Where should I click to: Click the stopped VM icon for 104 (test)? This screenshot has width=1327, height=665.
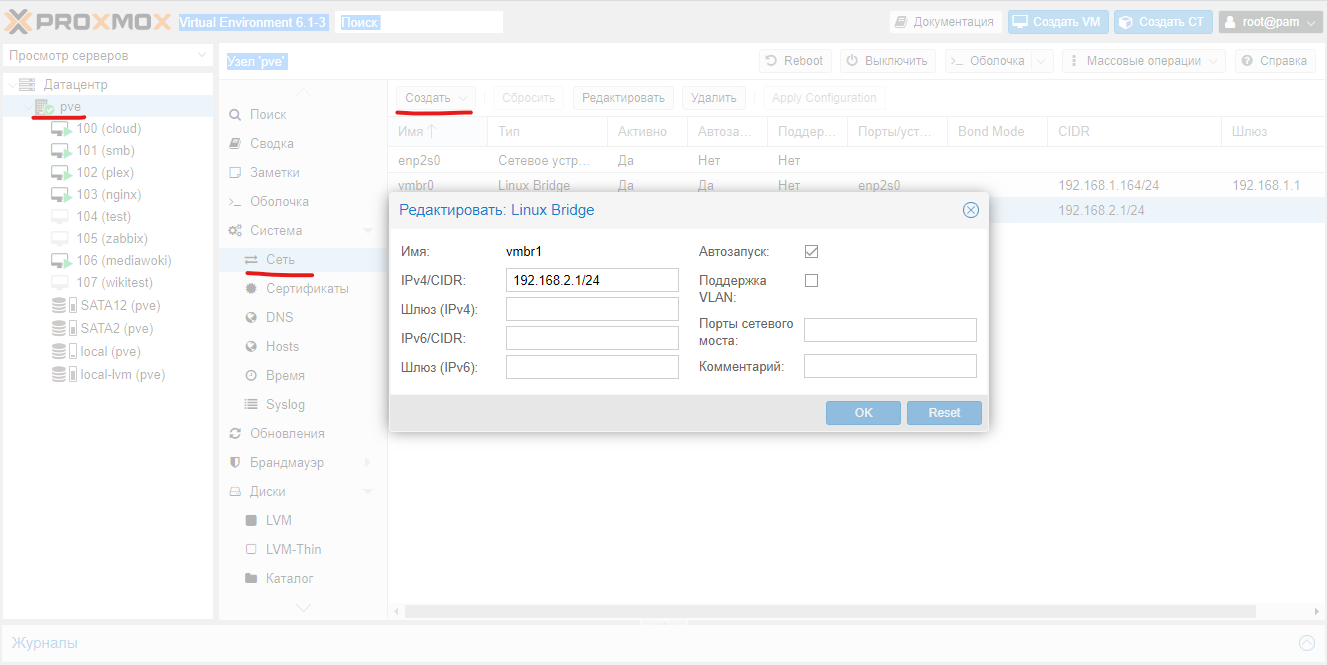(x=61, y=217)
